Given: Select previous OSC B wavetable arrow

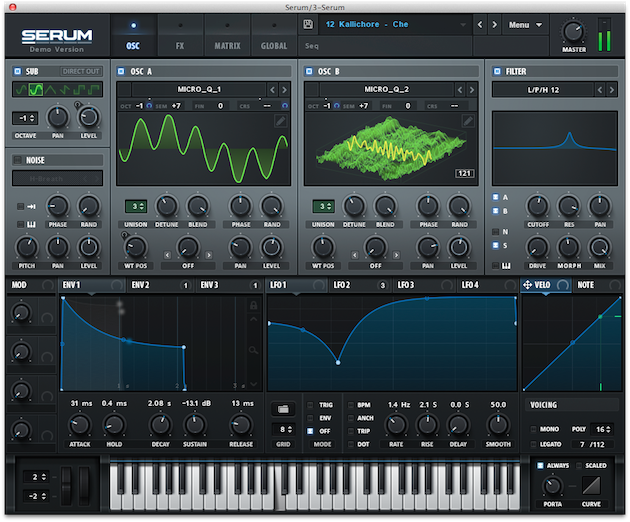Looking at the screenshot, I should [460, 90].
